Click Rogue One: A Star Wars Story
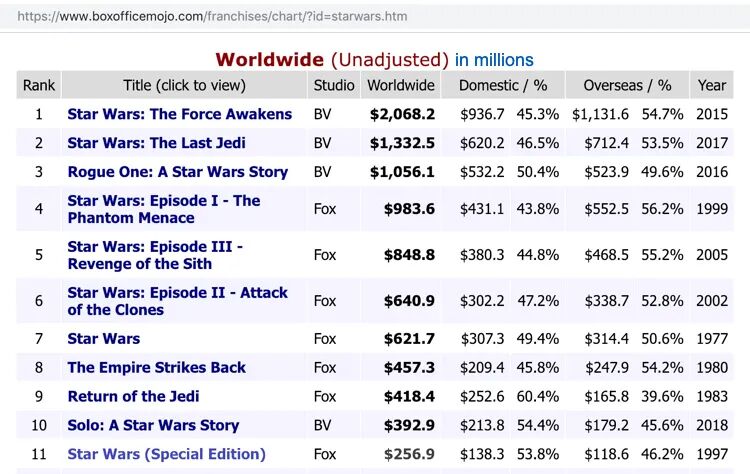The image size is (750, 474). pos(177,172)
